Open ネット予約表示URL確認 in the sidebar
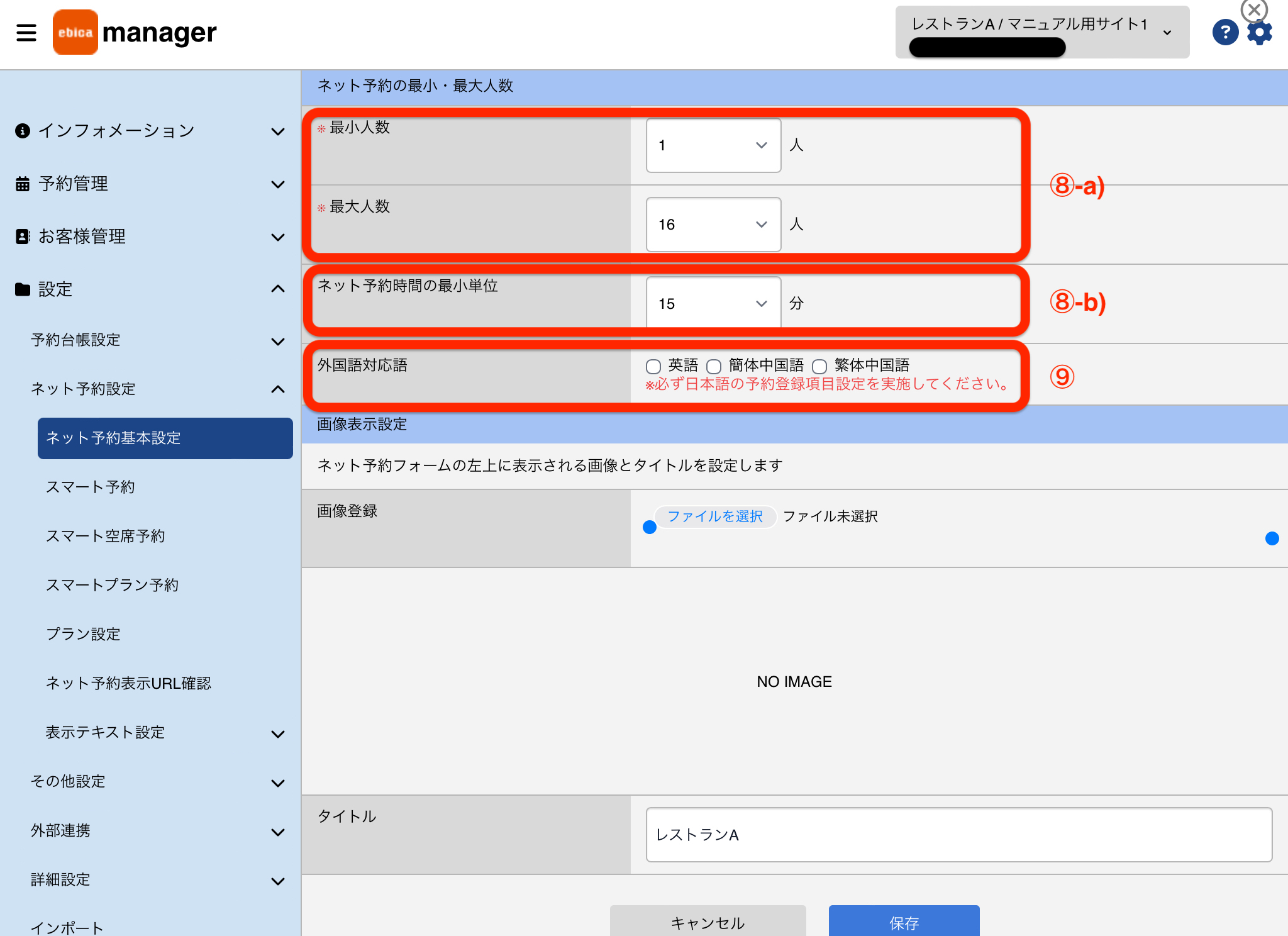Screen dimensions: 1288x936 click(128, 683)
